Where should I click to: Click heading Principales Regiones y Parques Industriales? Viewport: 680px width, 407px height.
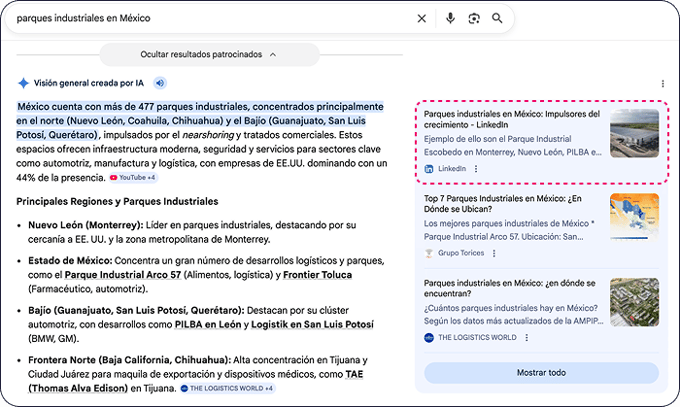[x=117, y=201]
